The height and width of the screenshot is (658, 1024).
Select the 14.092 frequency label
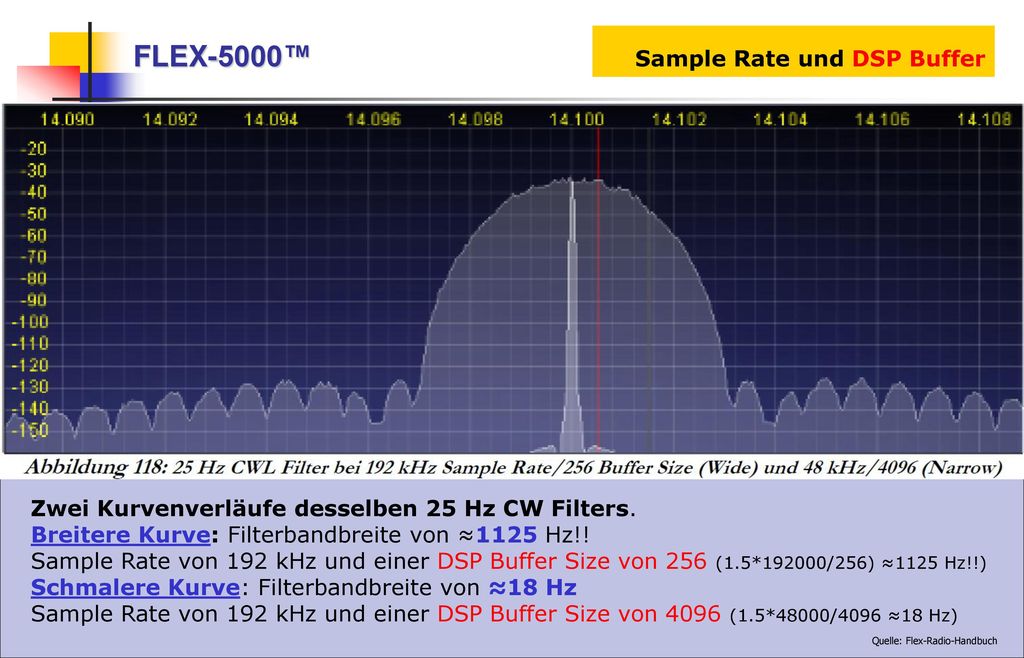click(170, 119)
